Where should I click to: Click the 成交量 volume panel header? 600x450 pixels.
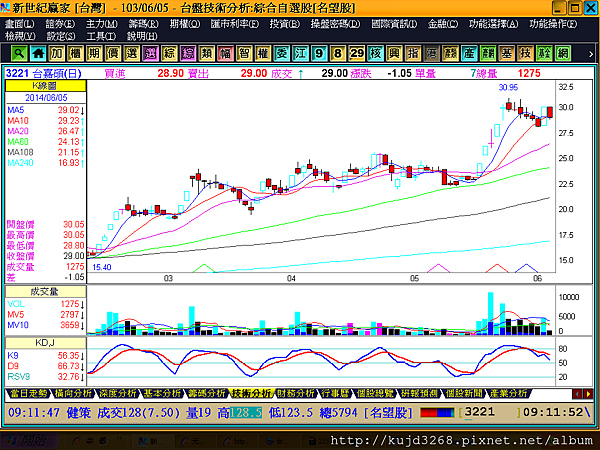[x=46, y=292]
